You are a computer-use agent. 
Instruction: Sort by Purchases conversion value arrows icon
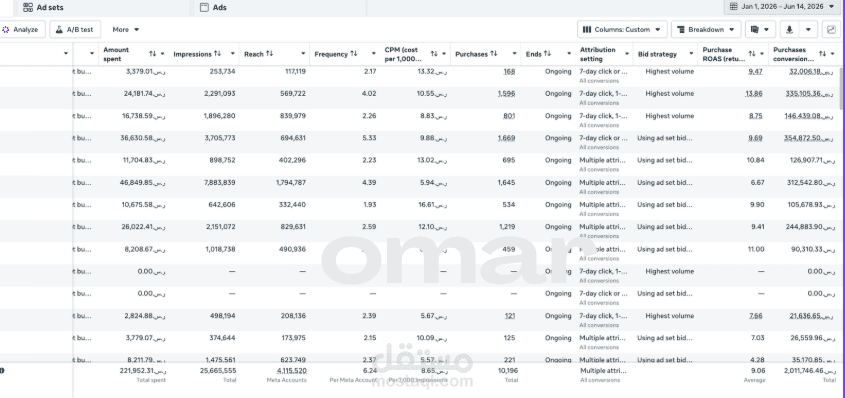tap(822, 54)
